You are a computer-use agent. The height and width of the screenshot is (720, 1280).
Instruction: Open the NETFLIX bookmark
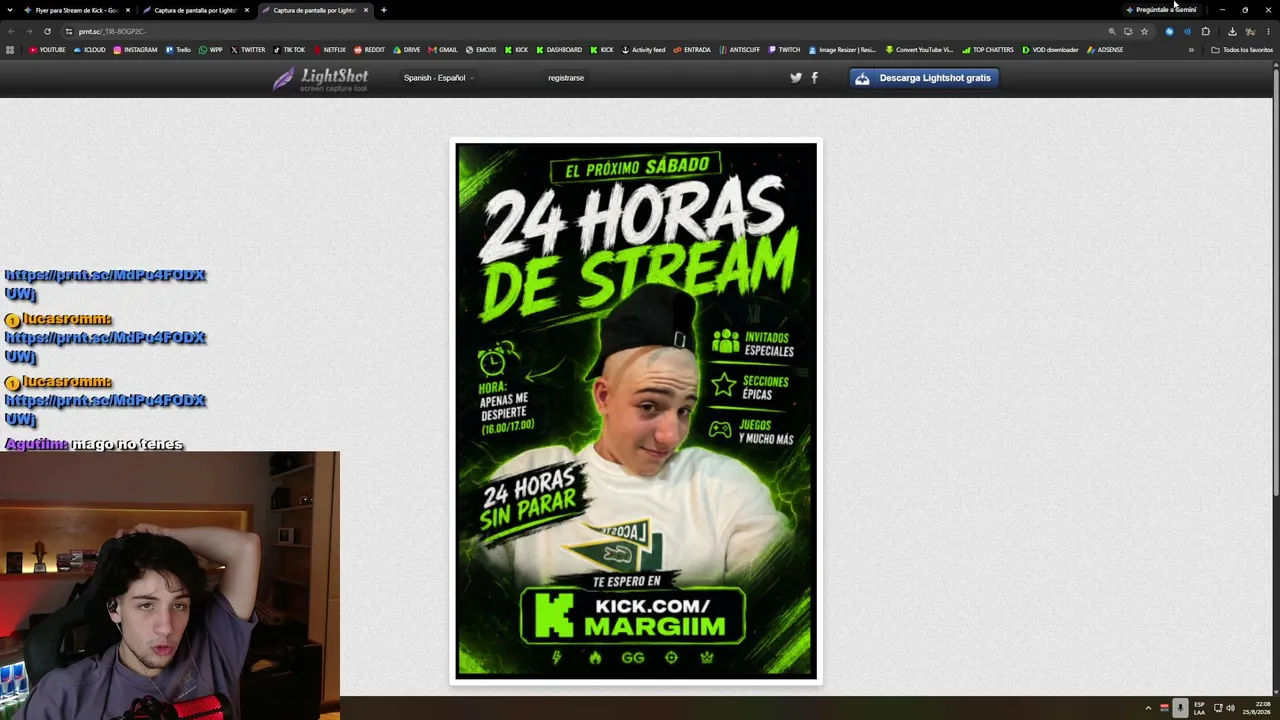[330, 50]
